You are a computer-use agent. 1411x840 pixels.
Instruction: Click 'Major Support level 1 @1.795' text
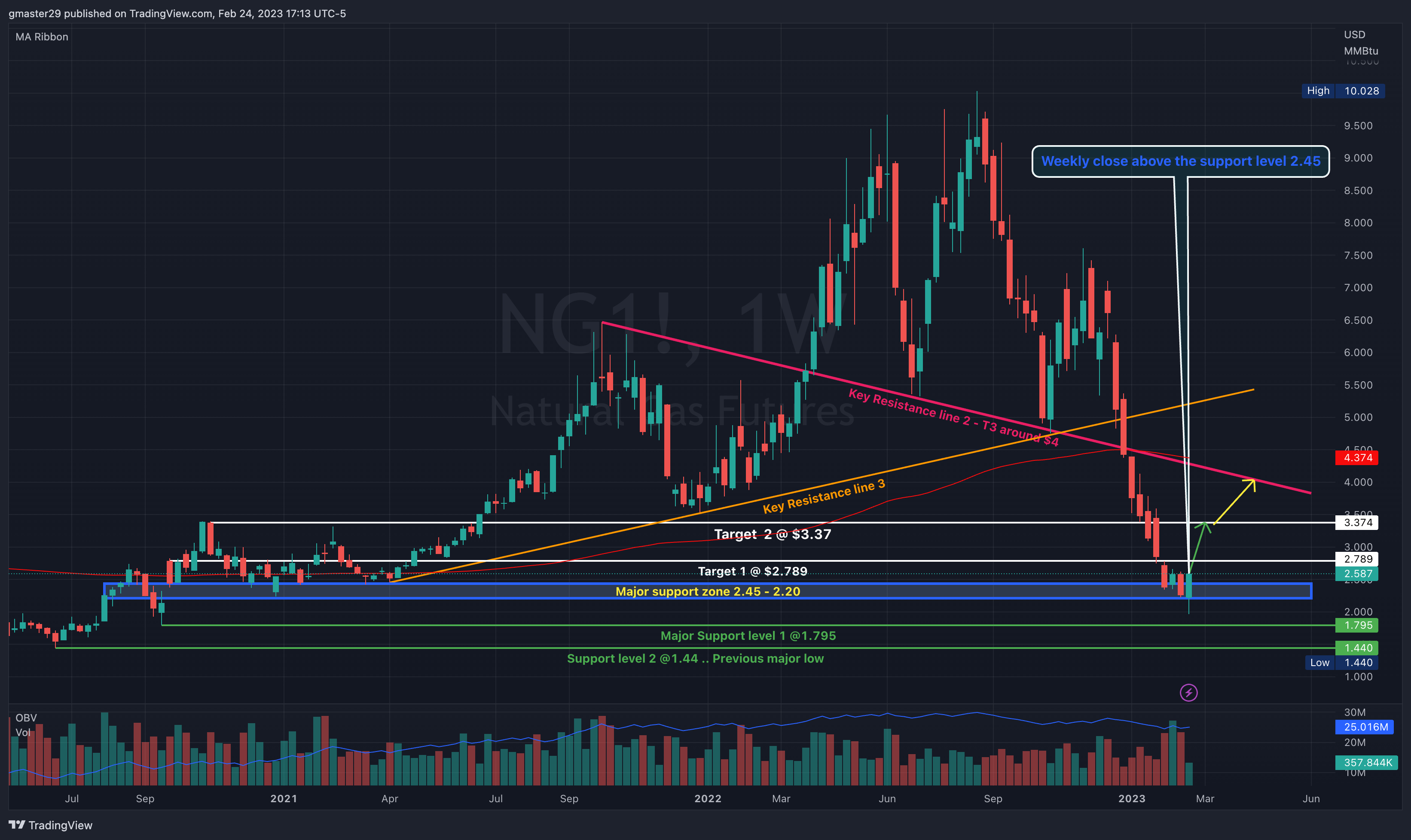pos(748,636)
